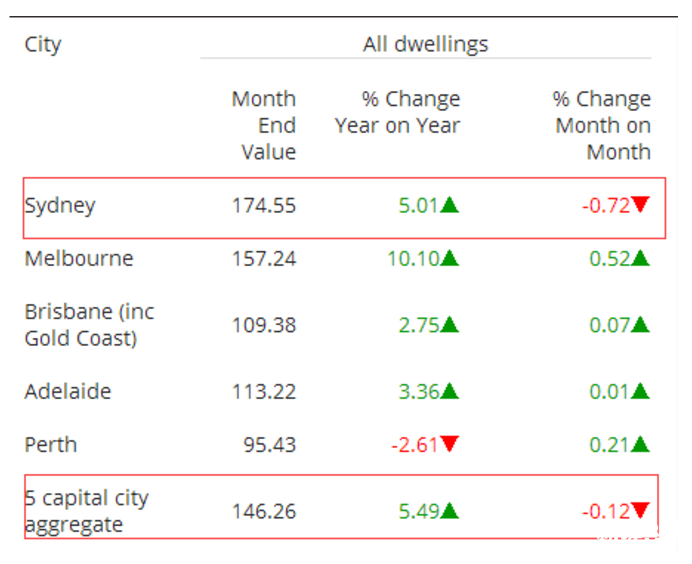Click the Perth month end value 95.43

pos(270,445)
